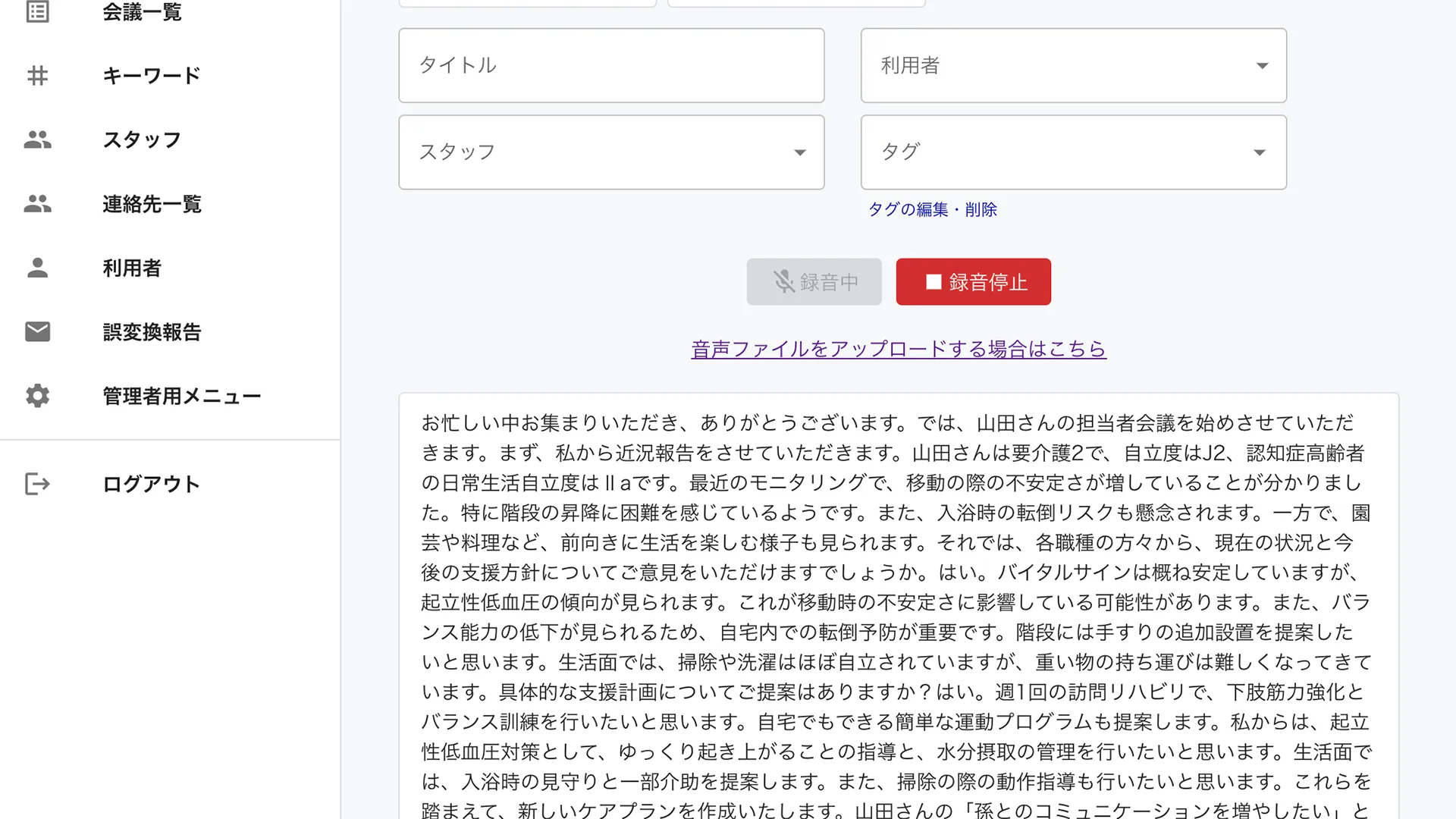
Task: Go to 連絡先一覧 in sidebar
Action: (x=152, y=203)
